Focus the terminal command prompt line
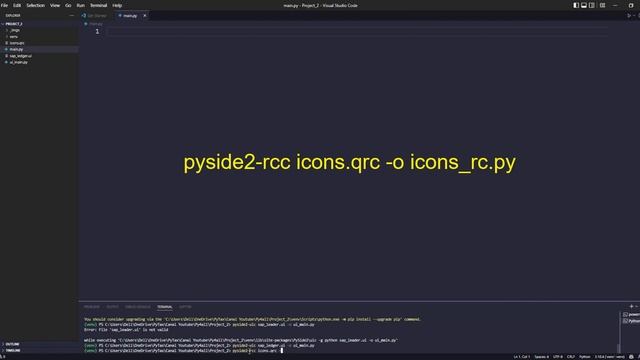 pyautogui.click(x=184, y=351)
